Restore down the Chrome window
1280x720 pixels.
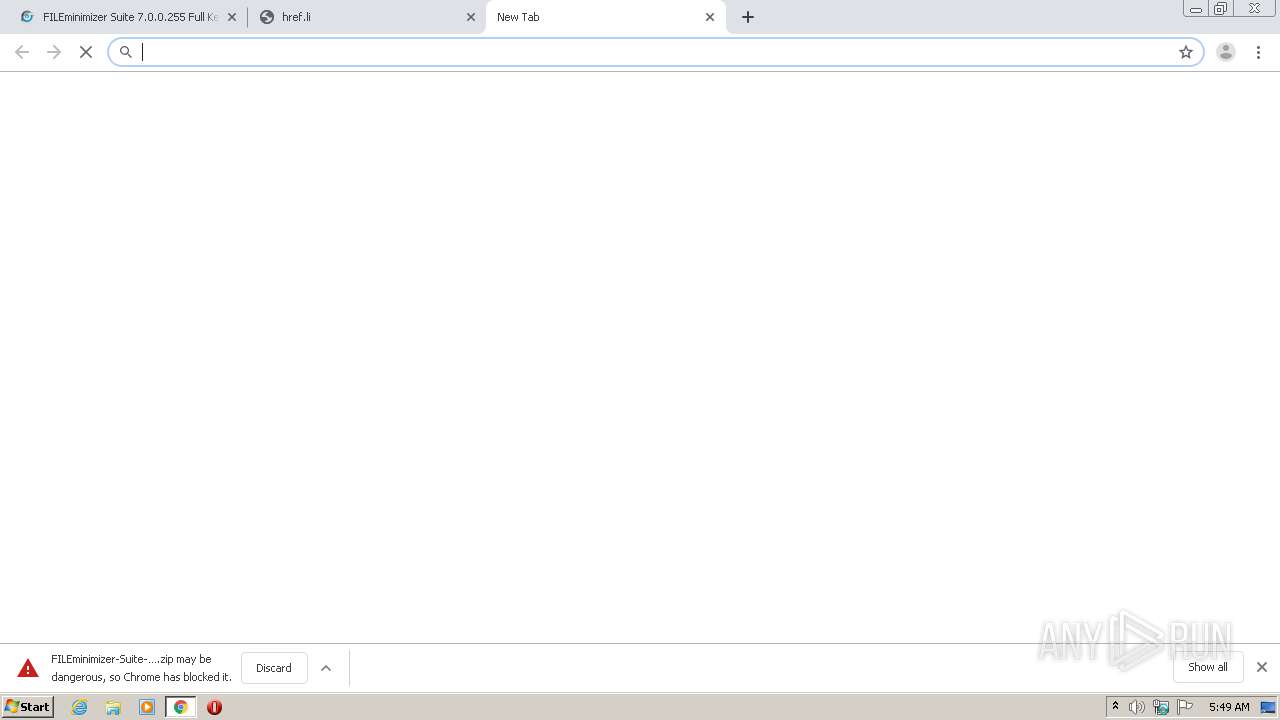[1220, 9]
